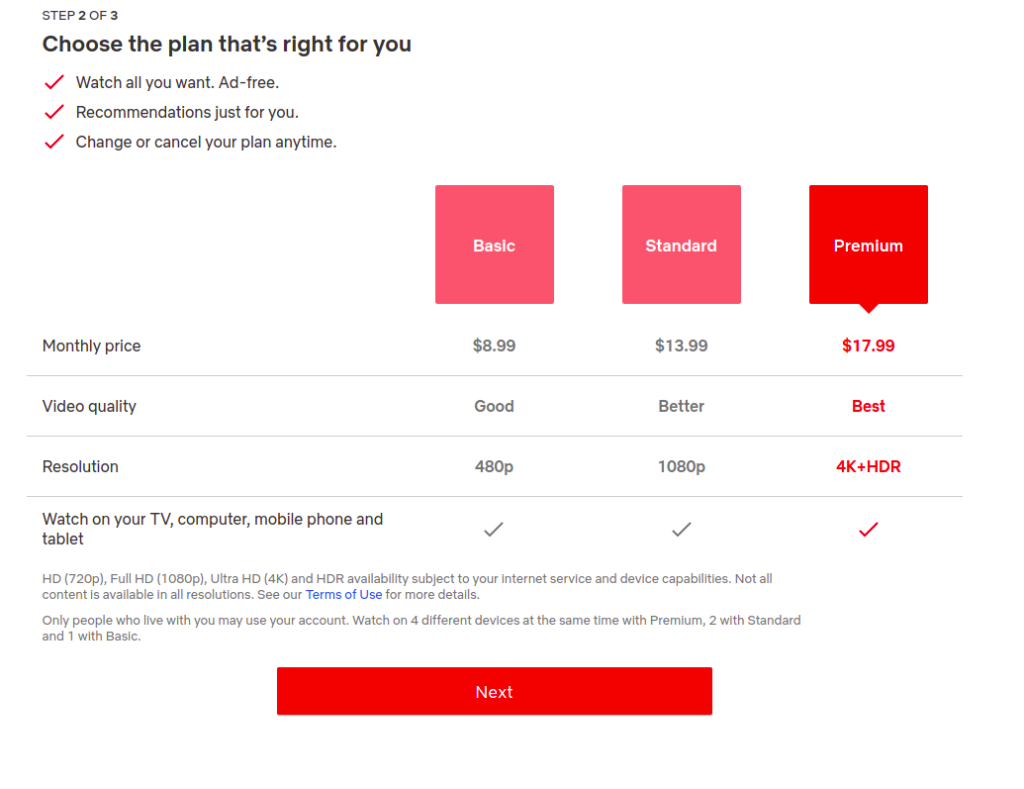Select the Standard plan tile
Screen dimensions: 1024x789
pos(681,244)
